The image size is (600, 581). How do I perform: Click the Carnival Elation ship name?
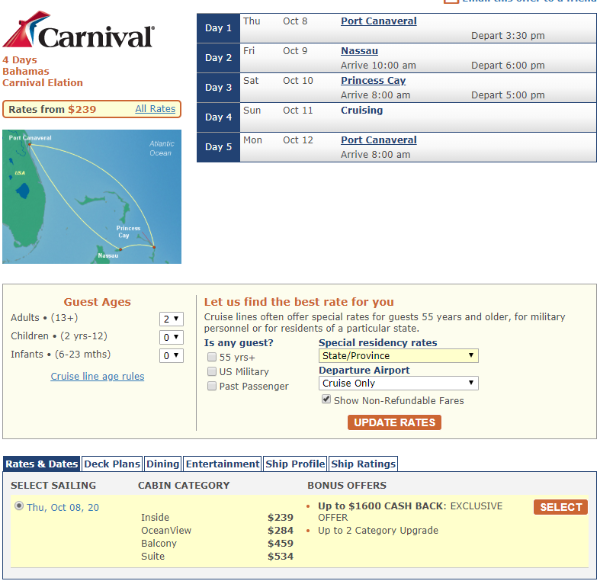click(x=42, y=83)
